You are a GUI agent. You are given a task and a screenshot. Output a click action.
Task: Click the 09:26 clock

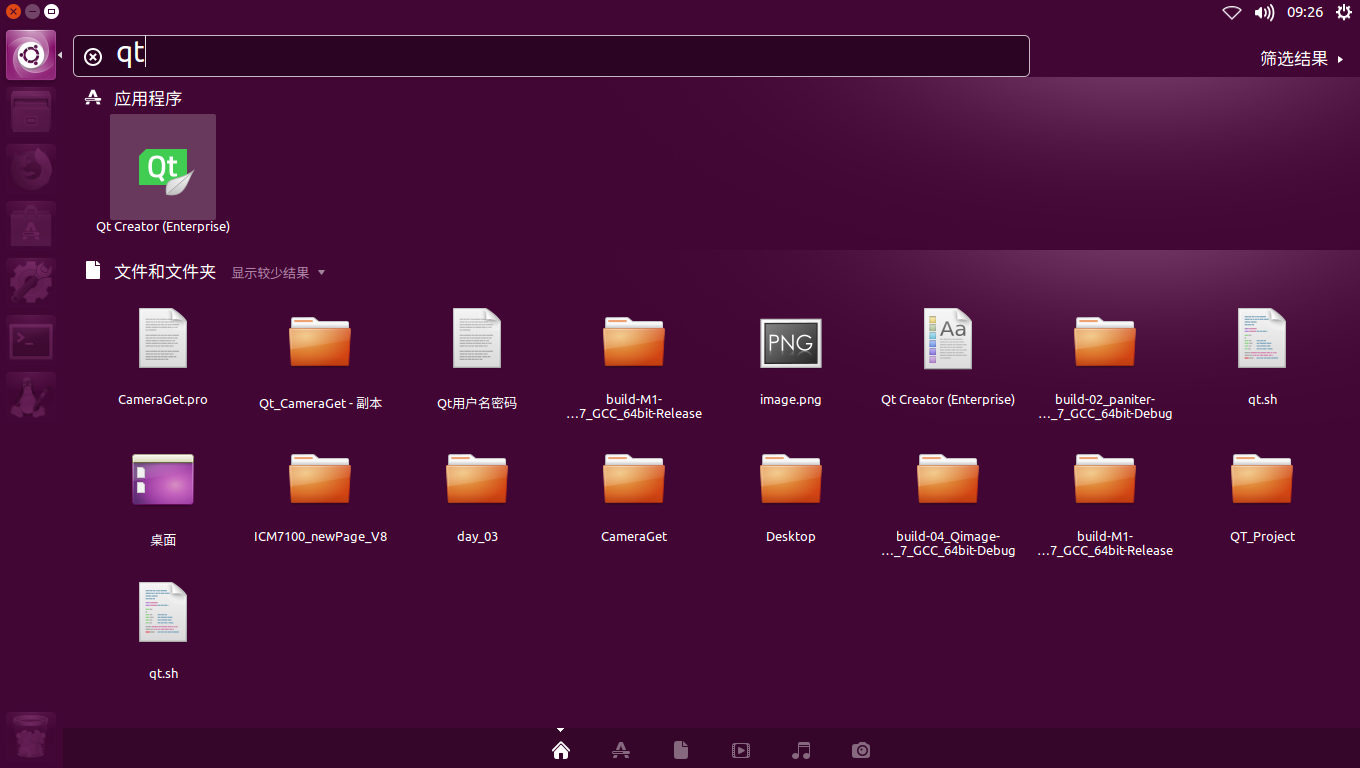(1305, 13)
